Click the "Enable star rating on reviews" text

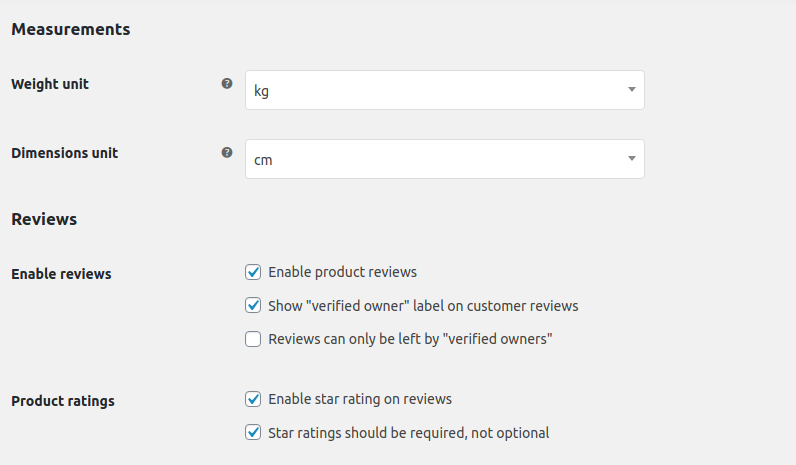360,399
